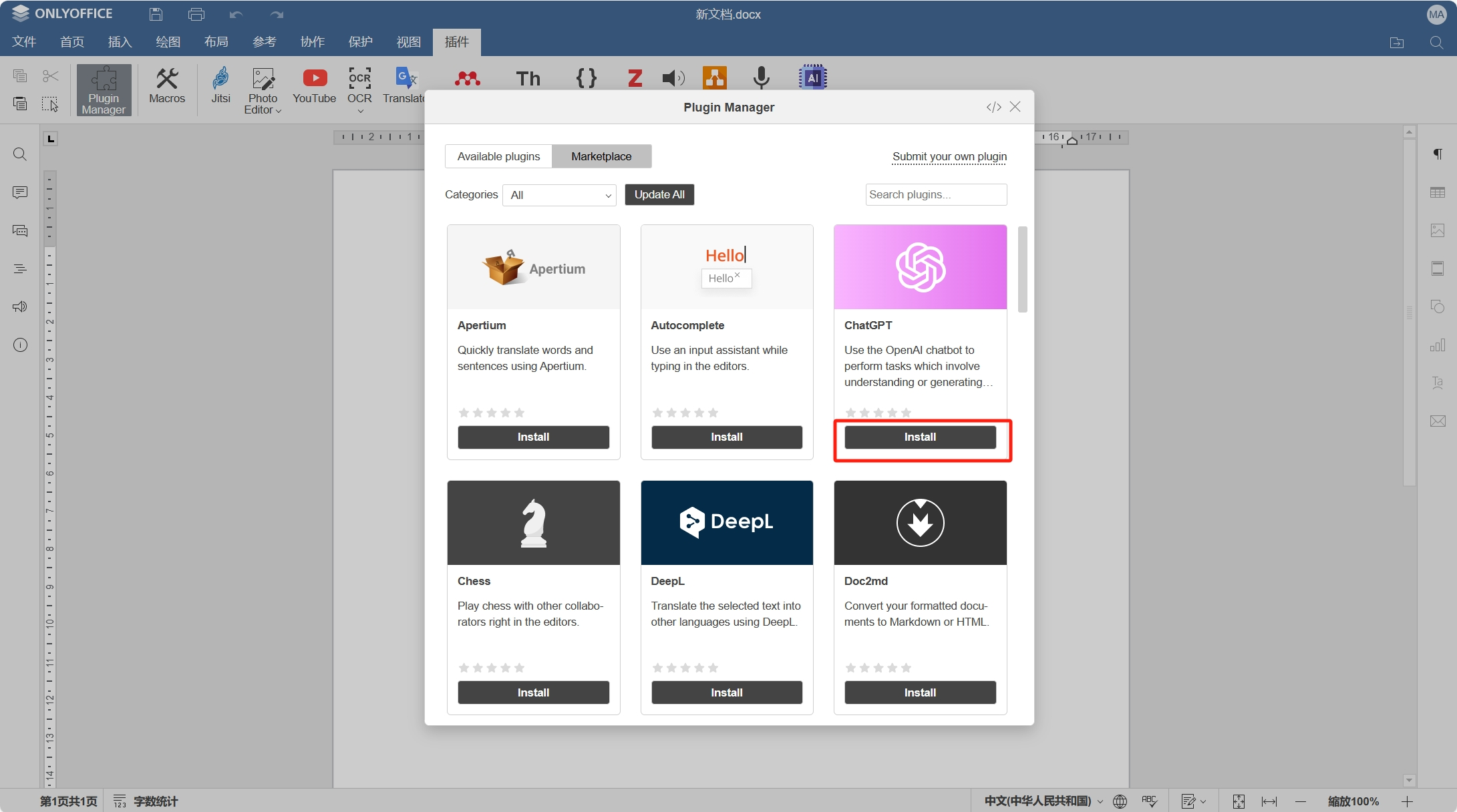Open the Plugin Manager toolbar button
The width and height of the screenshot is (1457, 812).
pyautogui.click(x=104, y=90)
